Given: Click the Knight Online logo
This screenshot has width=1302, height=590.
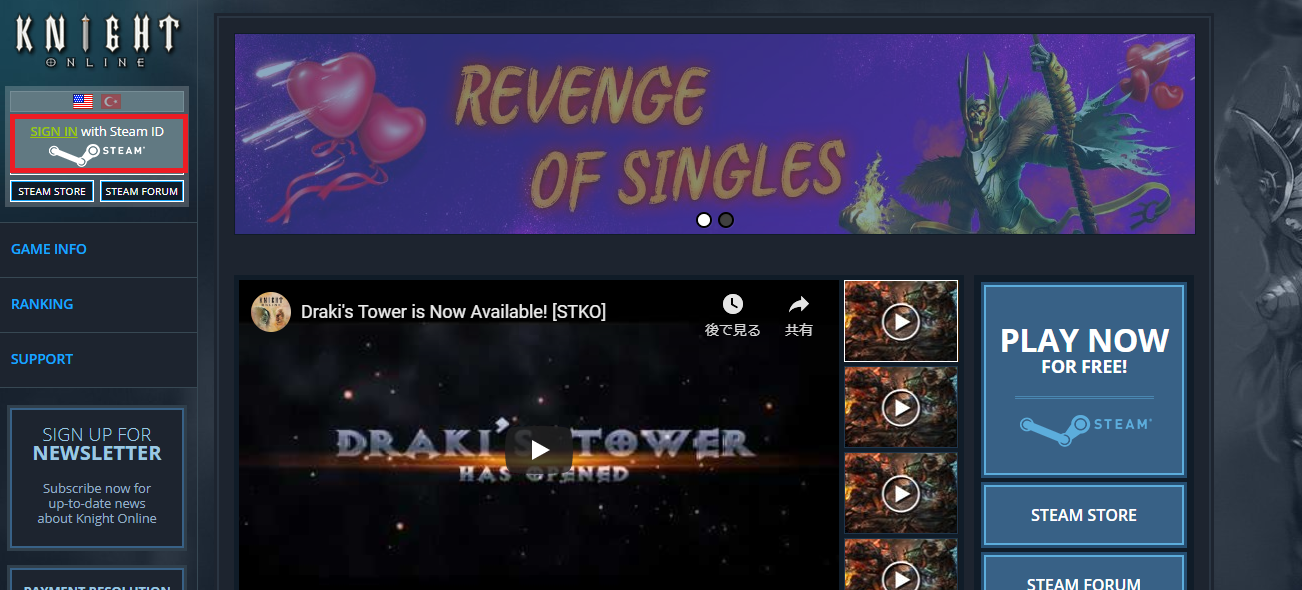Looking at the screenshot, I should coord(97,40).
